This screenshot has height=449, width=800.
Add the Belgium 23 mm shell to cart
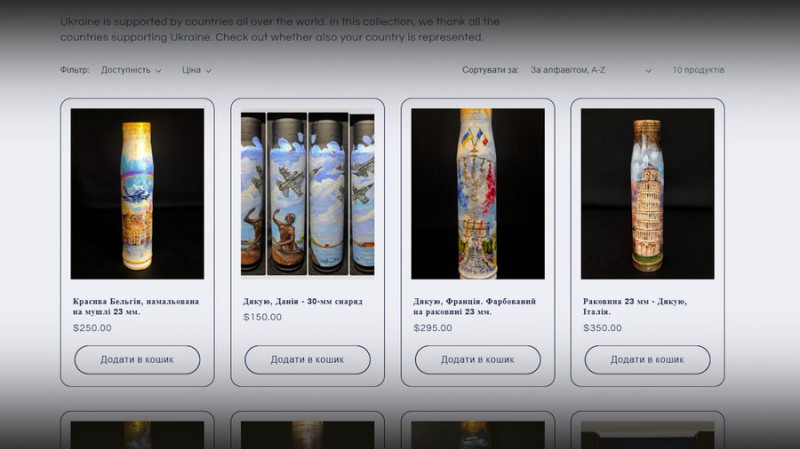[x=137, y=360]
